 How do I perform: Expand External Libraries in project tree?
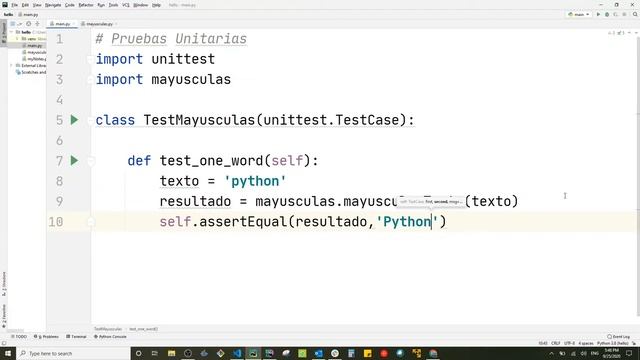(x=11, y=65)
